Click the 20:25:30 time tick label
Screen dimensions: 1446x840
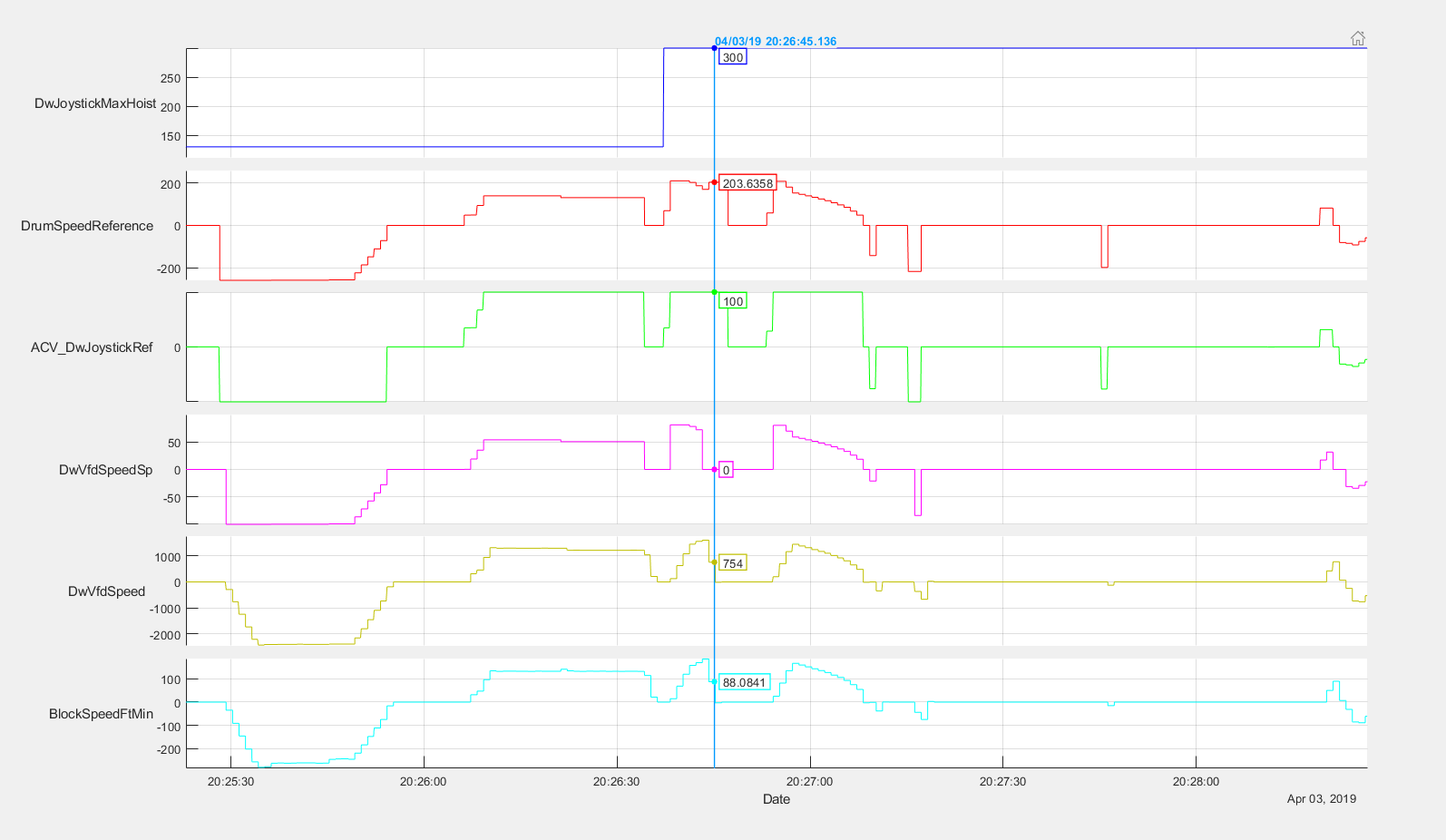[230, 781]
